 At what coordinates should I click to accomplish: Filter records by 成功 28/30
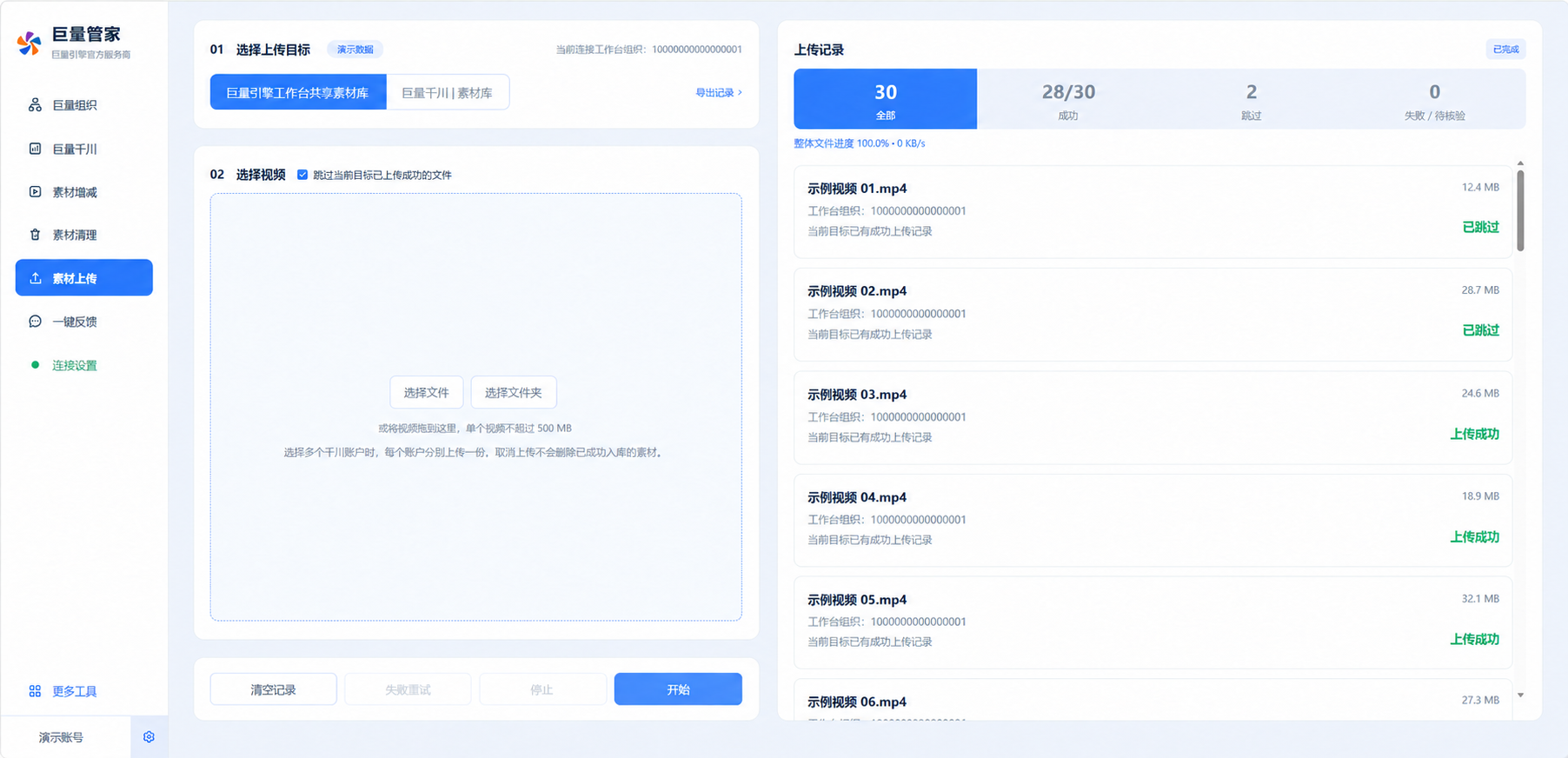(x=1068, y=99)
